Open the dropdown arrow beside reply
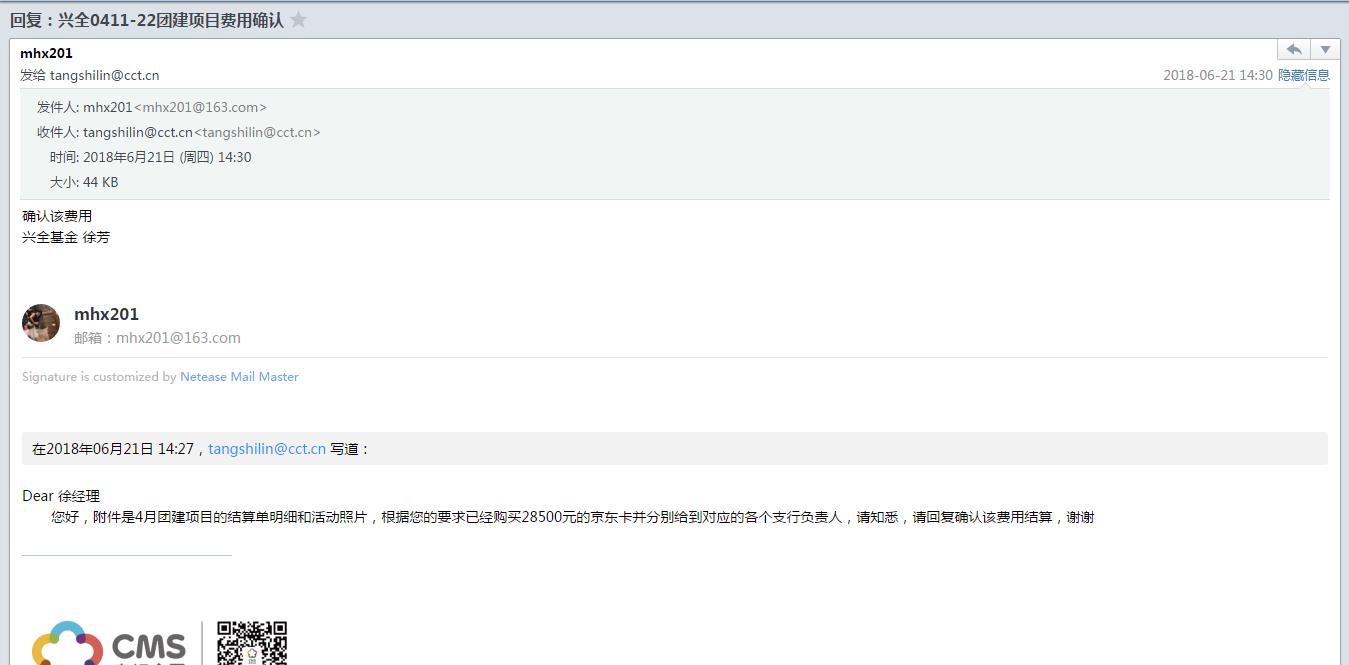 (1325, 50)
